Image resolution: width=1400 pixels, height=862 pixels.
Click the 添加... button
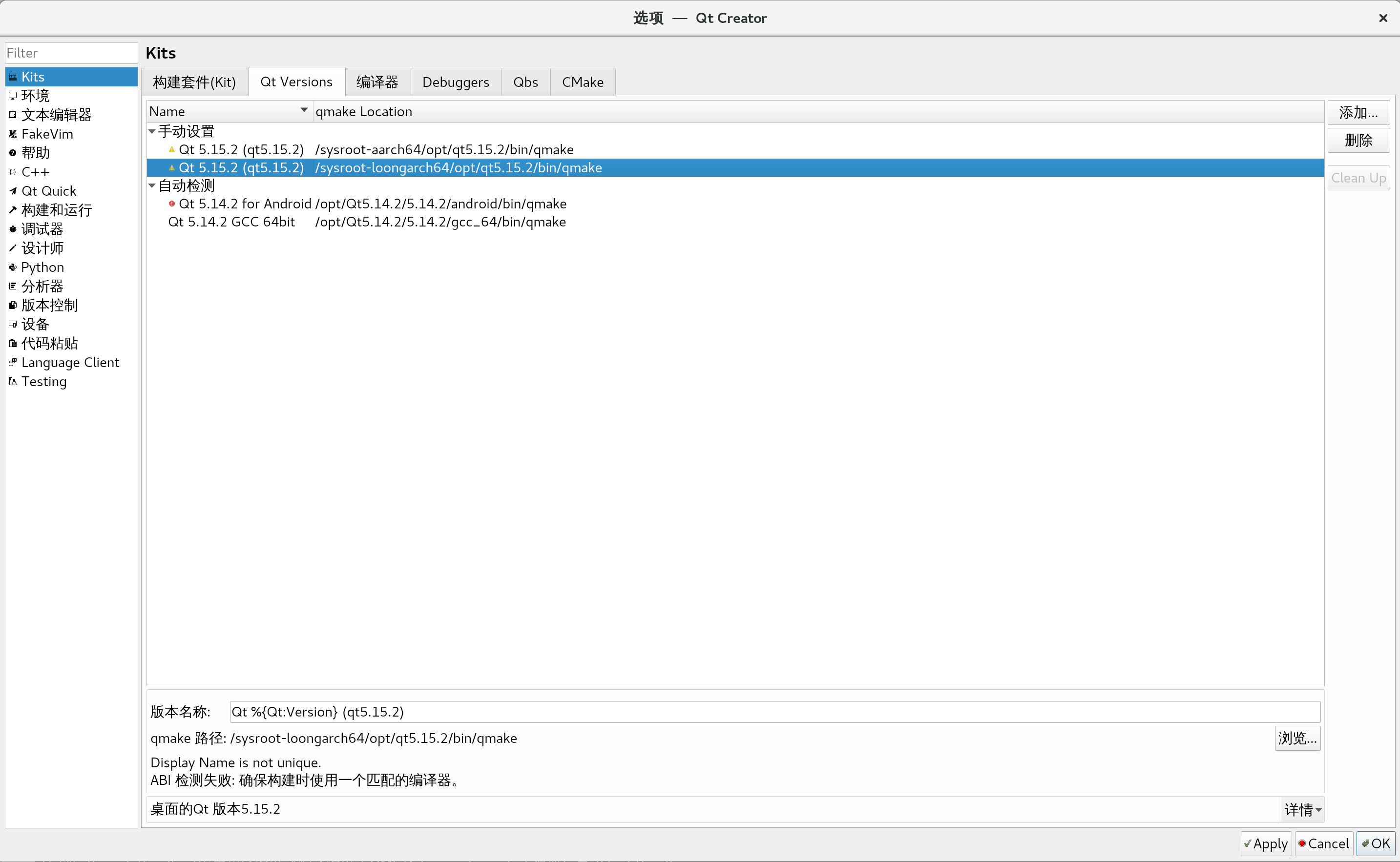point(1358,112)
